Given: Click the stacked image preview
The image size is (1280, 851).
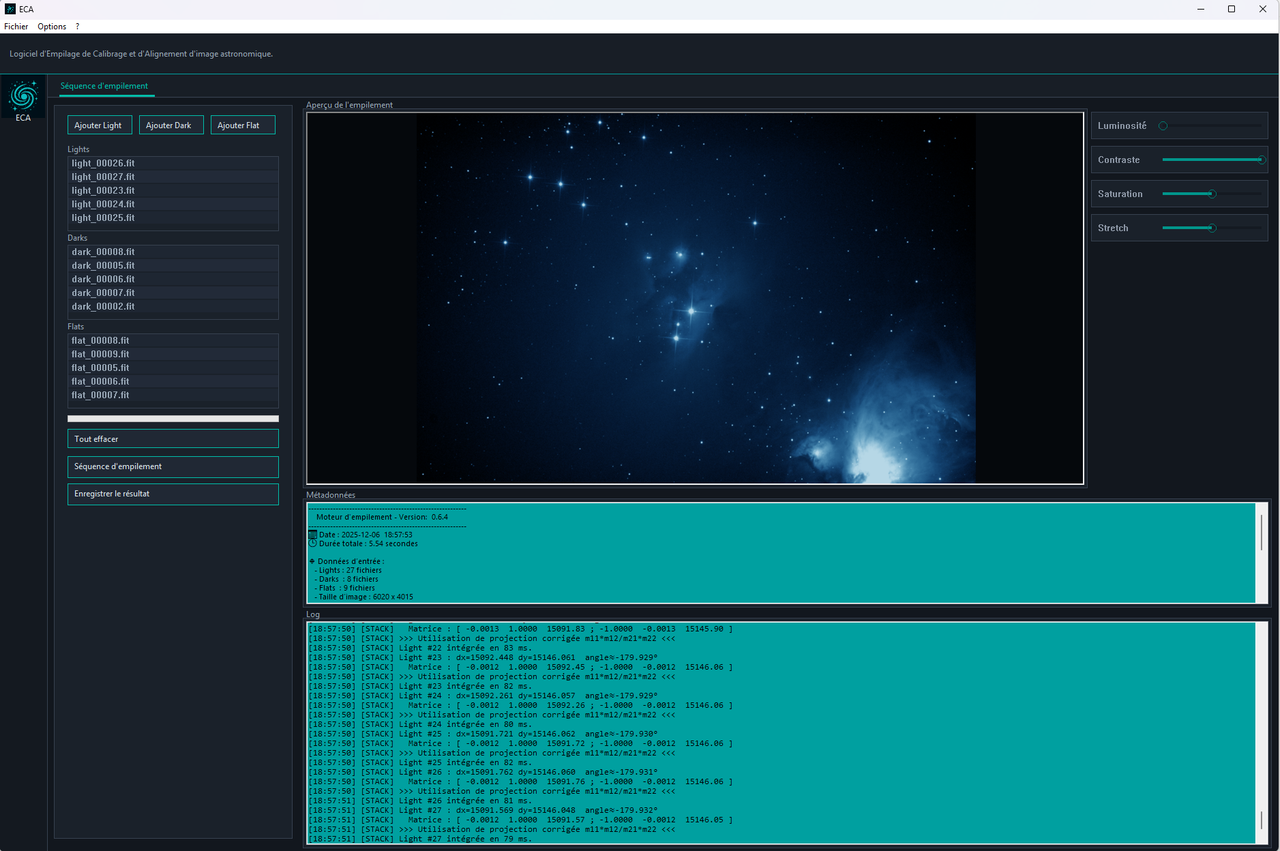Looking at the screenshot, I should [x=695, y=298].
